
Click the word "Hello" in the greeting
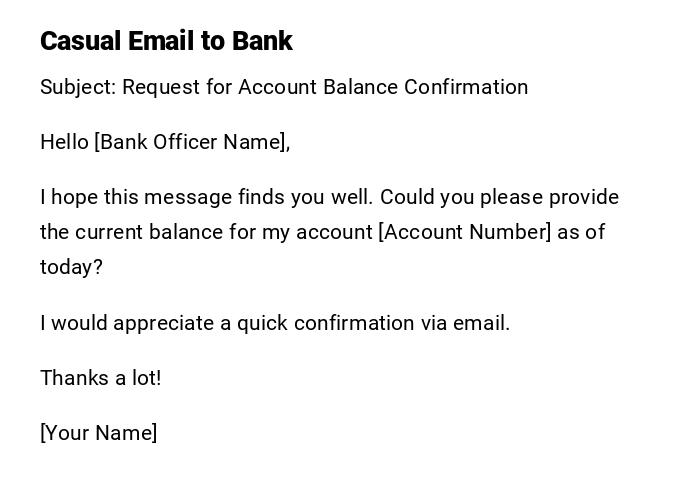pos(64,142)
